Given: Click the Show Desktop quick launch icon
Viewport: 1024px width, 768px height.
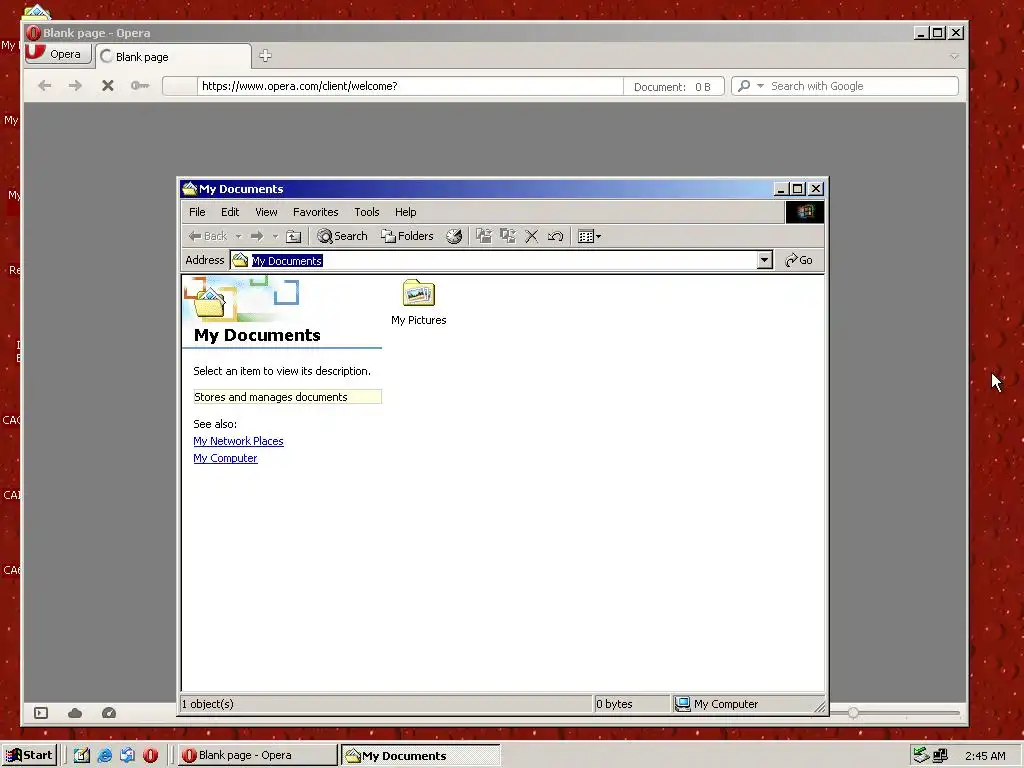Looking at the screenshot, I should click(x=82, y=756).
